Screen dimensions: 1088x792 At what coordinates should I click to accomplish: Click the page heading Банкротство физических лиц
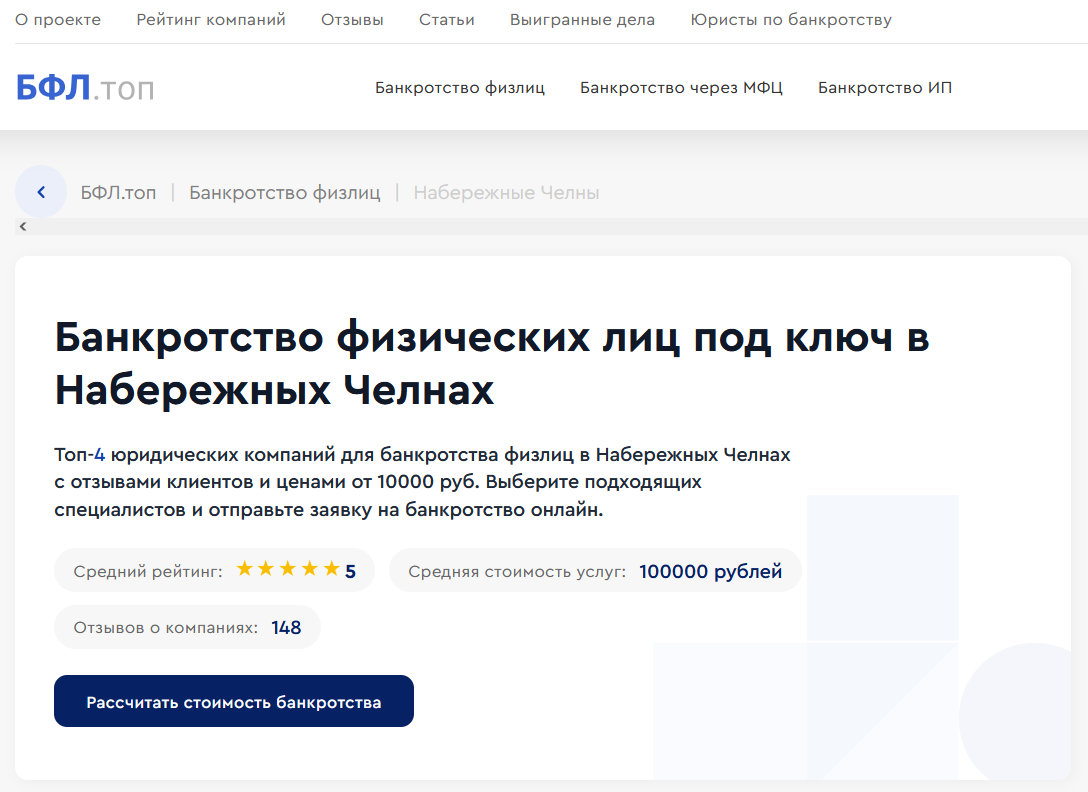coord(491,363)
